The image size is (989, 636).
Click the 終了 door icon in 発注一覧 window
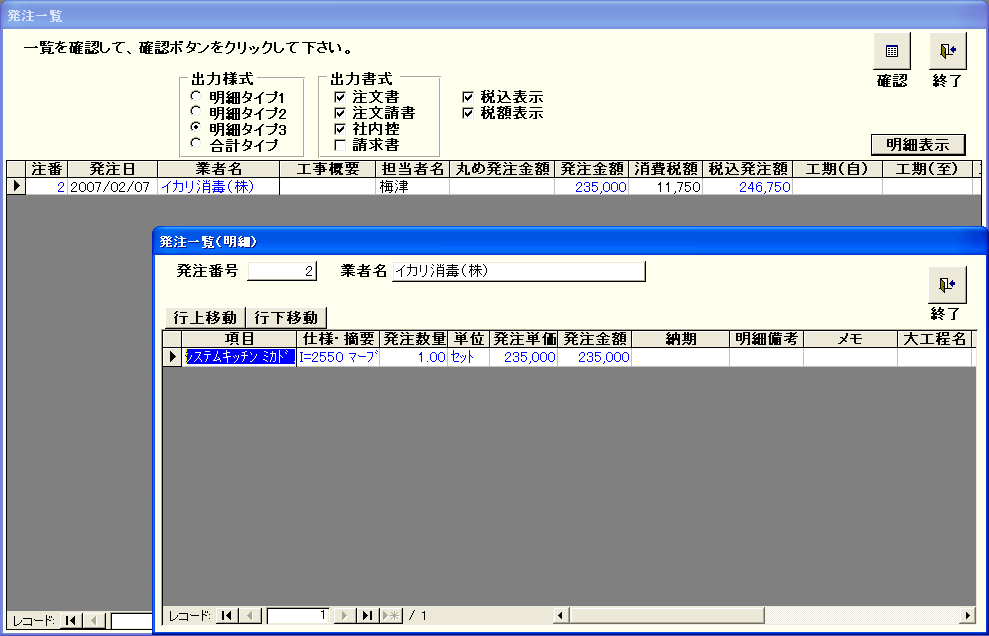point(947,51)
